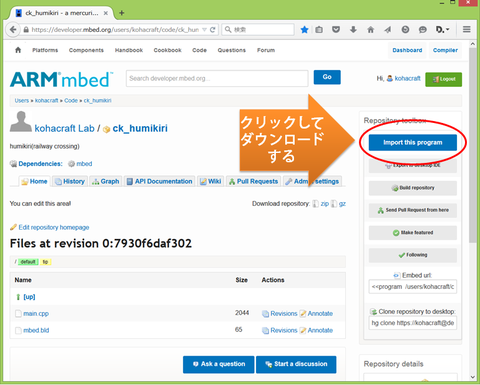Switch to the Wiki tab

click(x=210, y=181)
